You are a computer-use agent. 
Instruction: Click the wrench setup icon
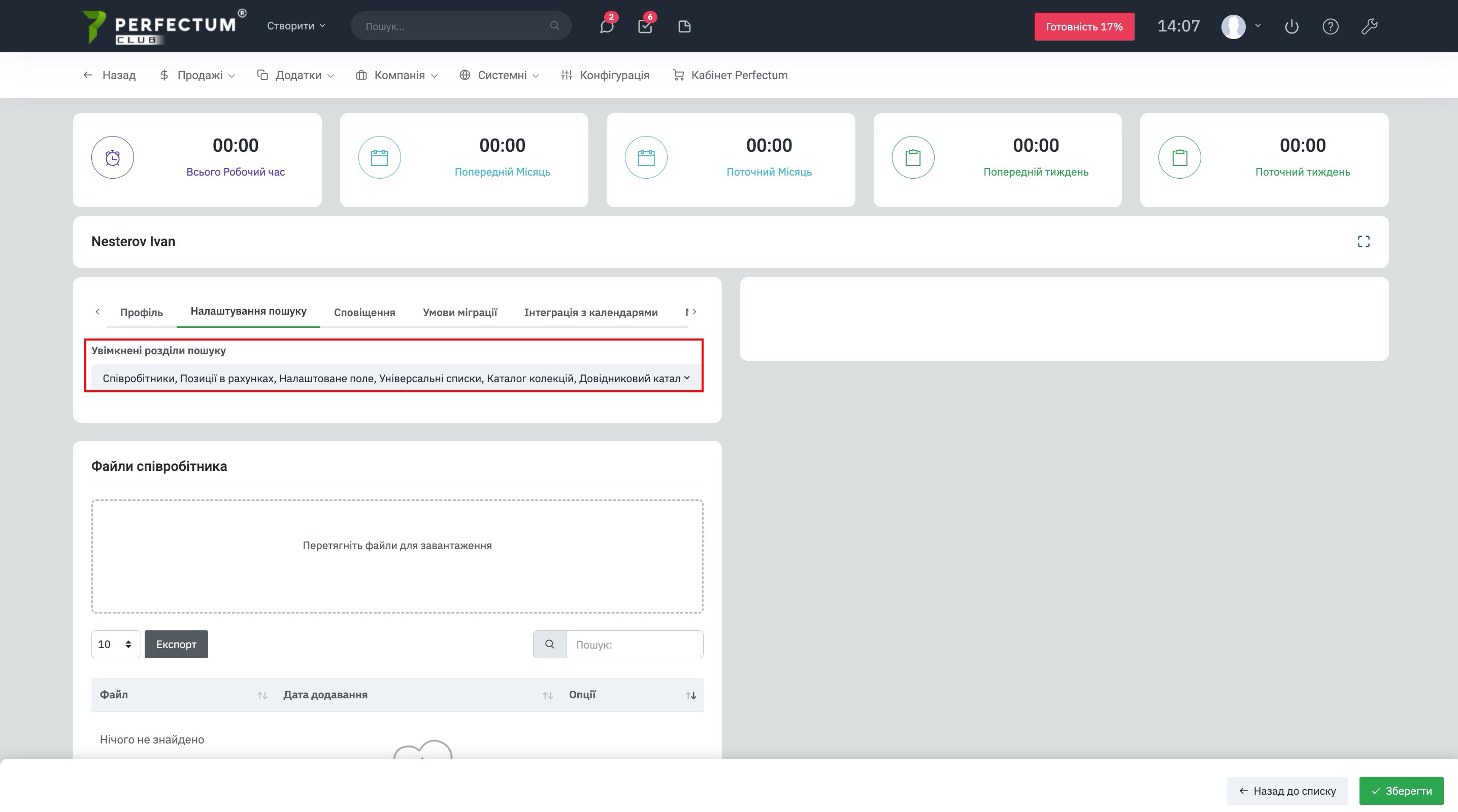coord(1369,26)
